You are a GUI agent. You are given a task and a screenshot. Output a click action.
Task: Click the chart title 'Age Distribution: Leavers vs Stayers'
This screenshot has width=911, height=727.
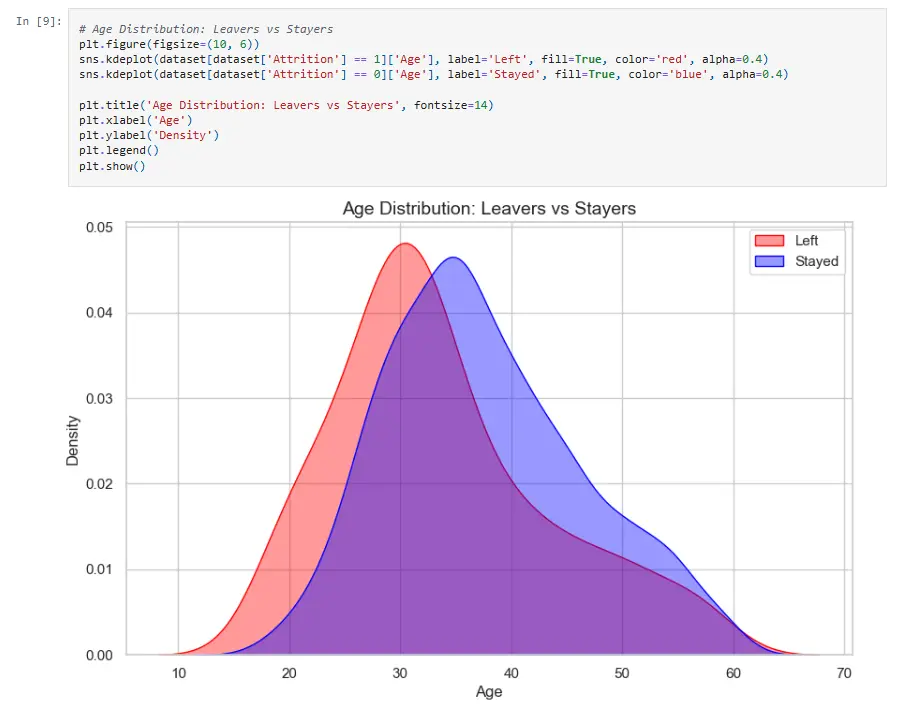489,209
